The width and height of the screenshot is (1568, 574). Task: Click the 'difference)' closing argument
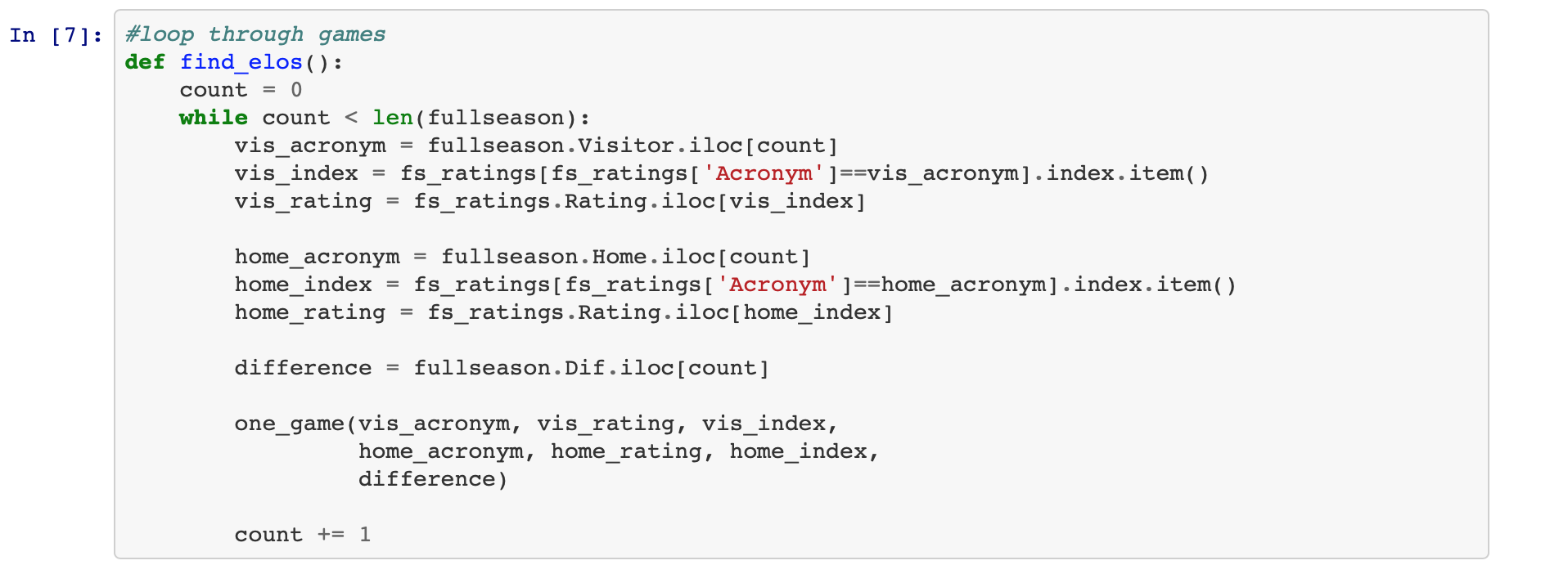[432, 479]
